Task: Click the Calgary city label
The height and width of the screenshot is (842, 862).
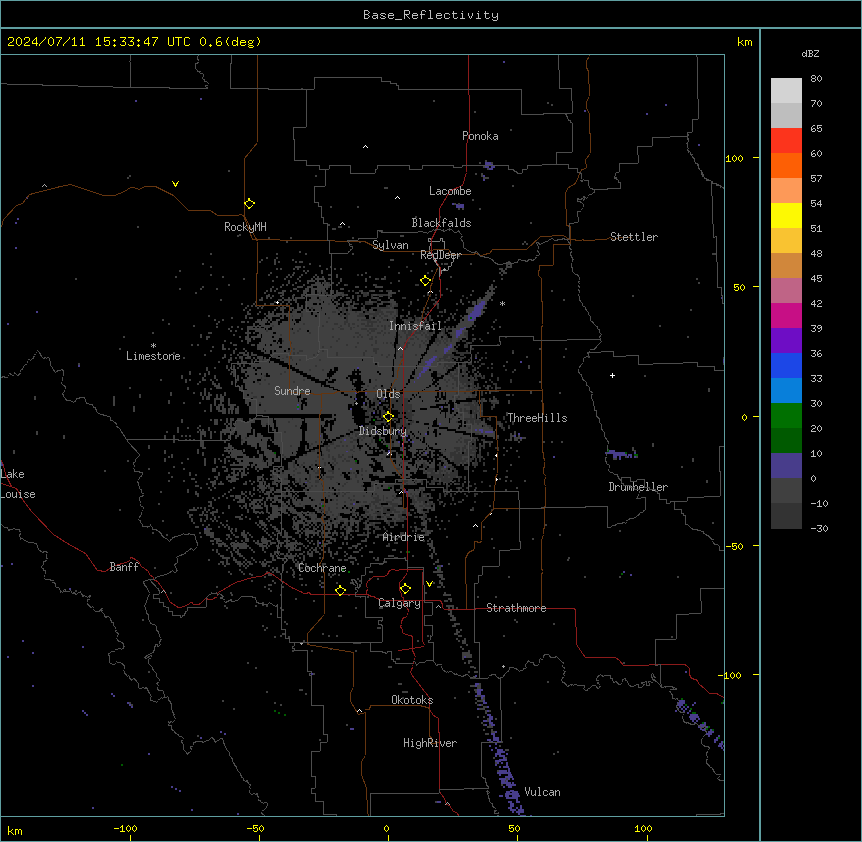Action: pos(399,603)
